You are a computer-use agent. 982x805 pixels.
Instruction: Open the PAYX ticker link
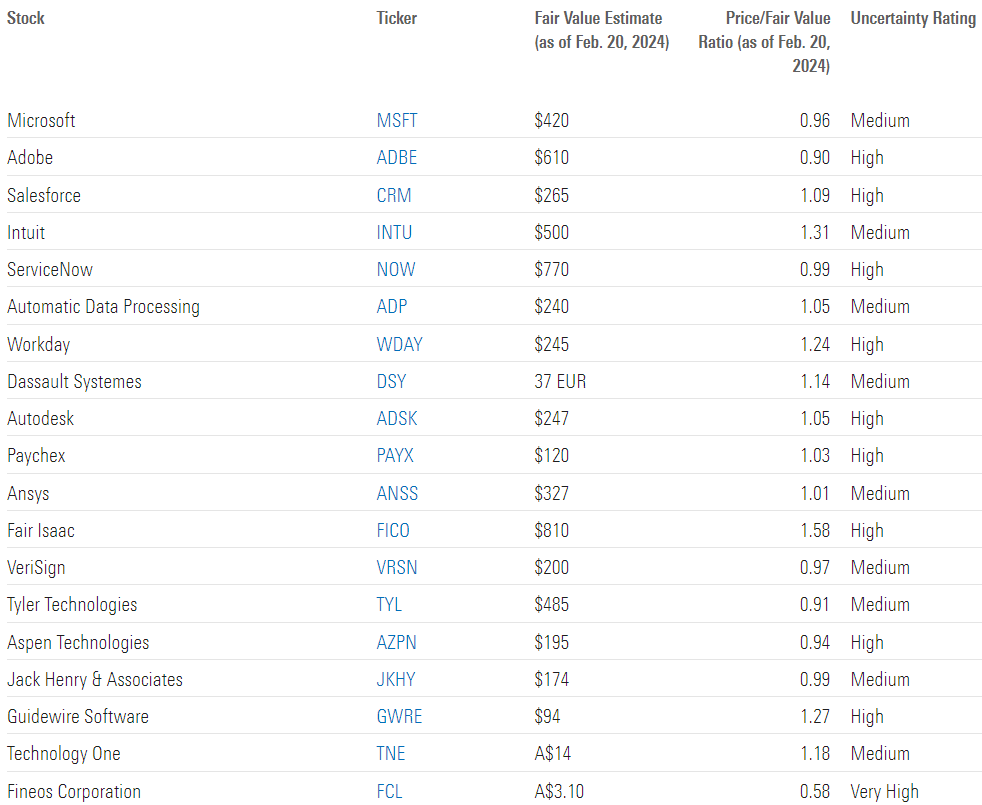[395, 456]
